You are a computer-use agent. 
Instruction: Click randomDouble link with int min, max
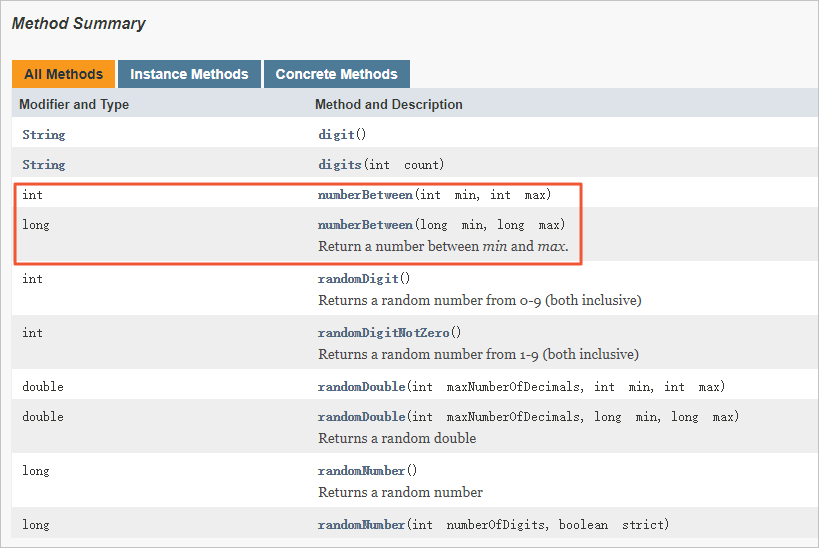pos(361,387)
